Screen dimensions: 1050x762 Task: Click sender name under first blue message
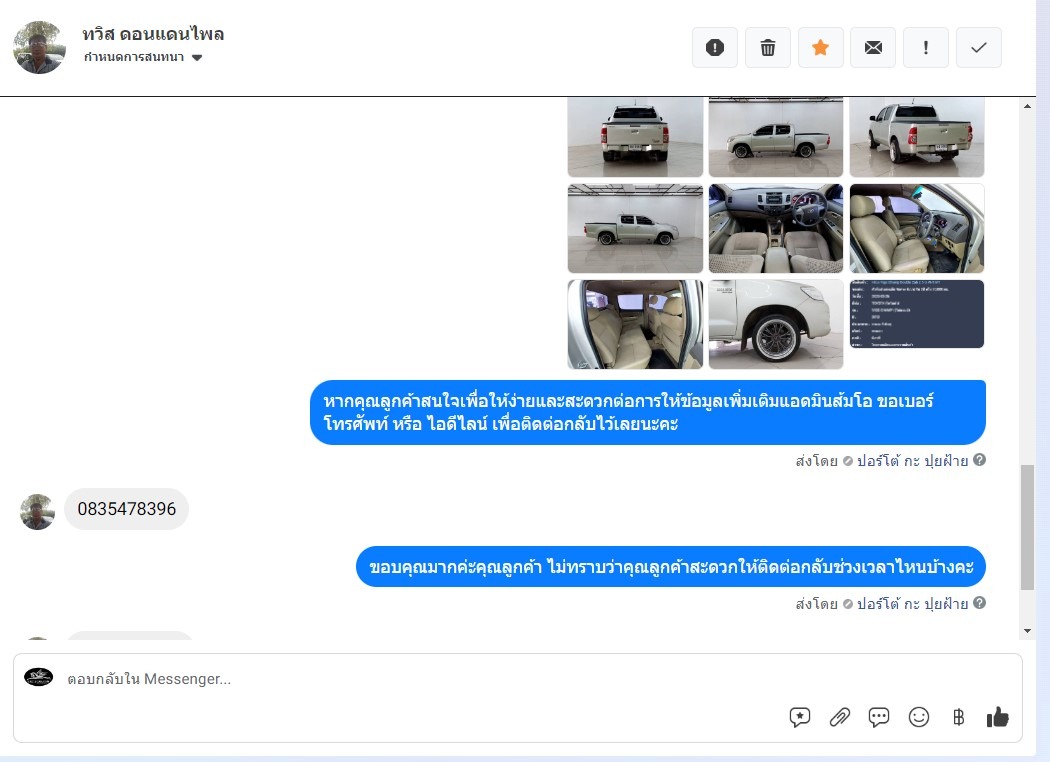[x=912, y=461]
